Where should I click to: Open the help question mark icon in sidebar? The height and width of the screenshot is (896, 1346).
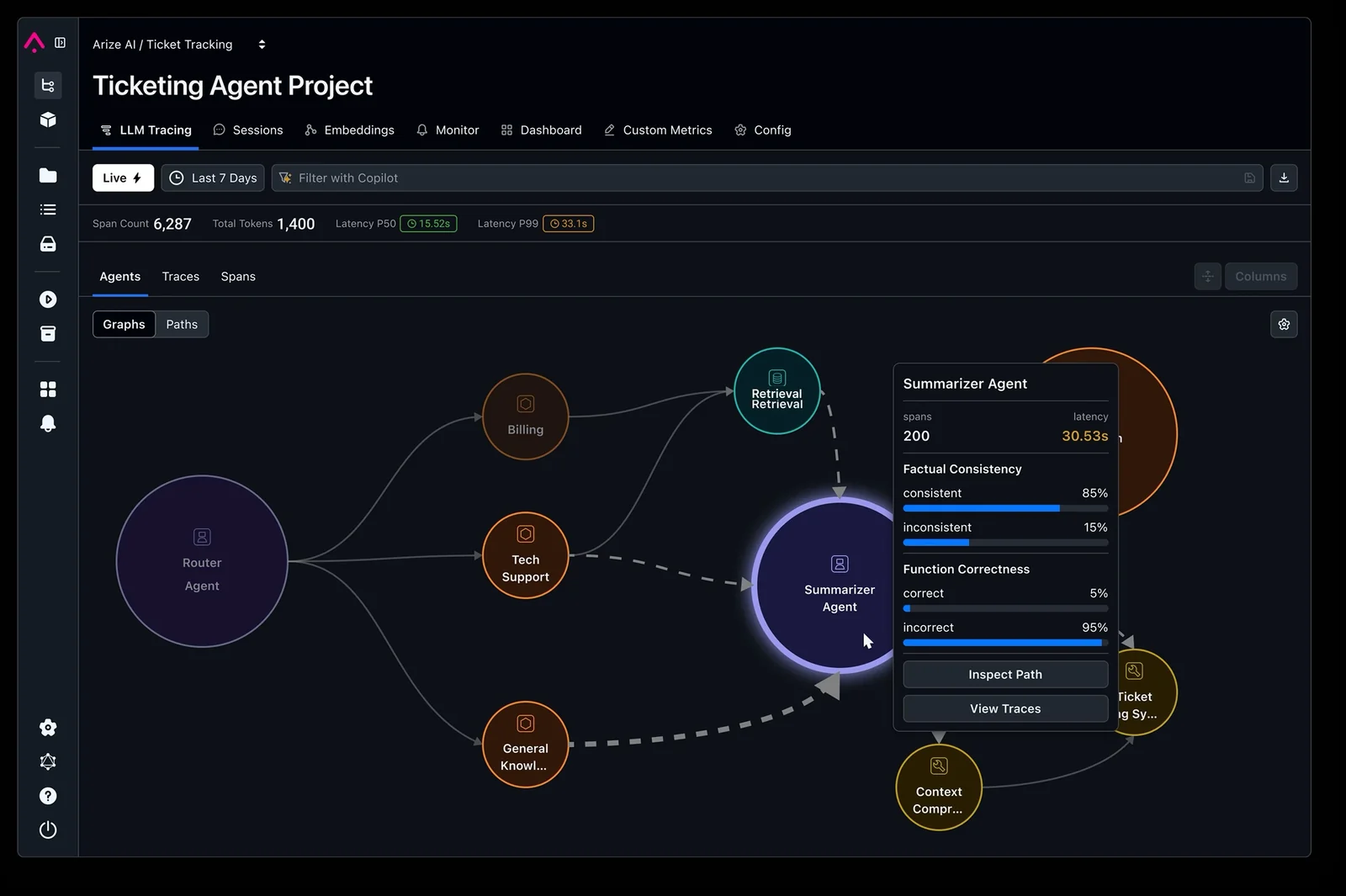[48, 796]
